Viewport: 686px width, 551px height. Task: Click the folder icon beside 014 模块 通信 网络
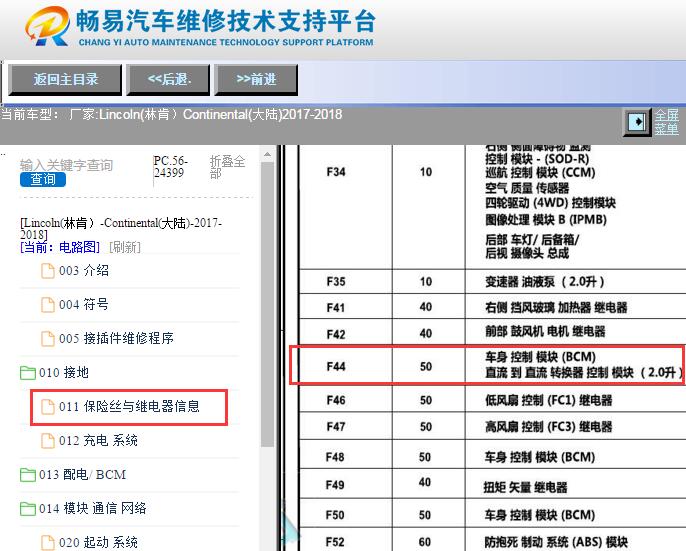click(28, 509)
